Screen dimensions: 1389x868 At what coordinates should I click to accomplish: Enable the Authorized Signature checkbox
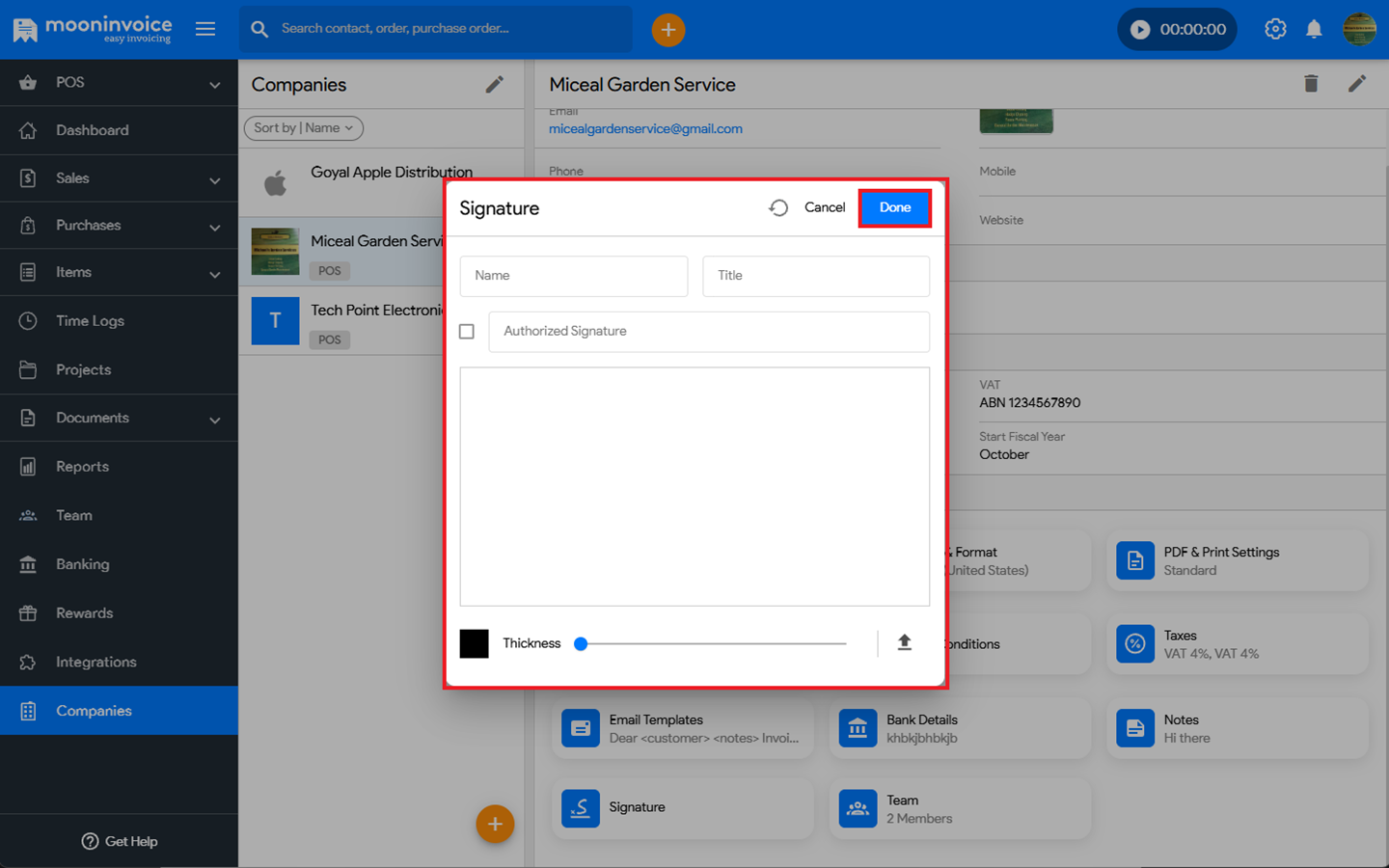[x=467, y=332]
